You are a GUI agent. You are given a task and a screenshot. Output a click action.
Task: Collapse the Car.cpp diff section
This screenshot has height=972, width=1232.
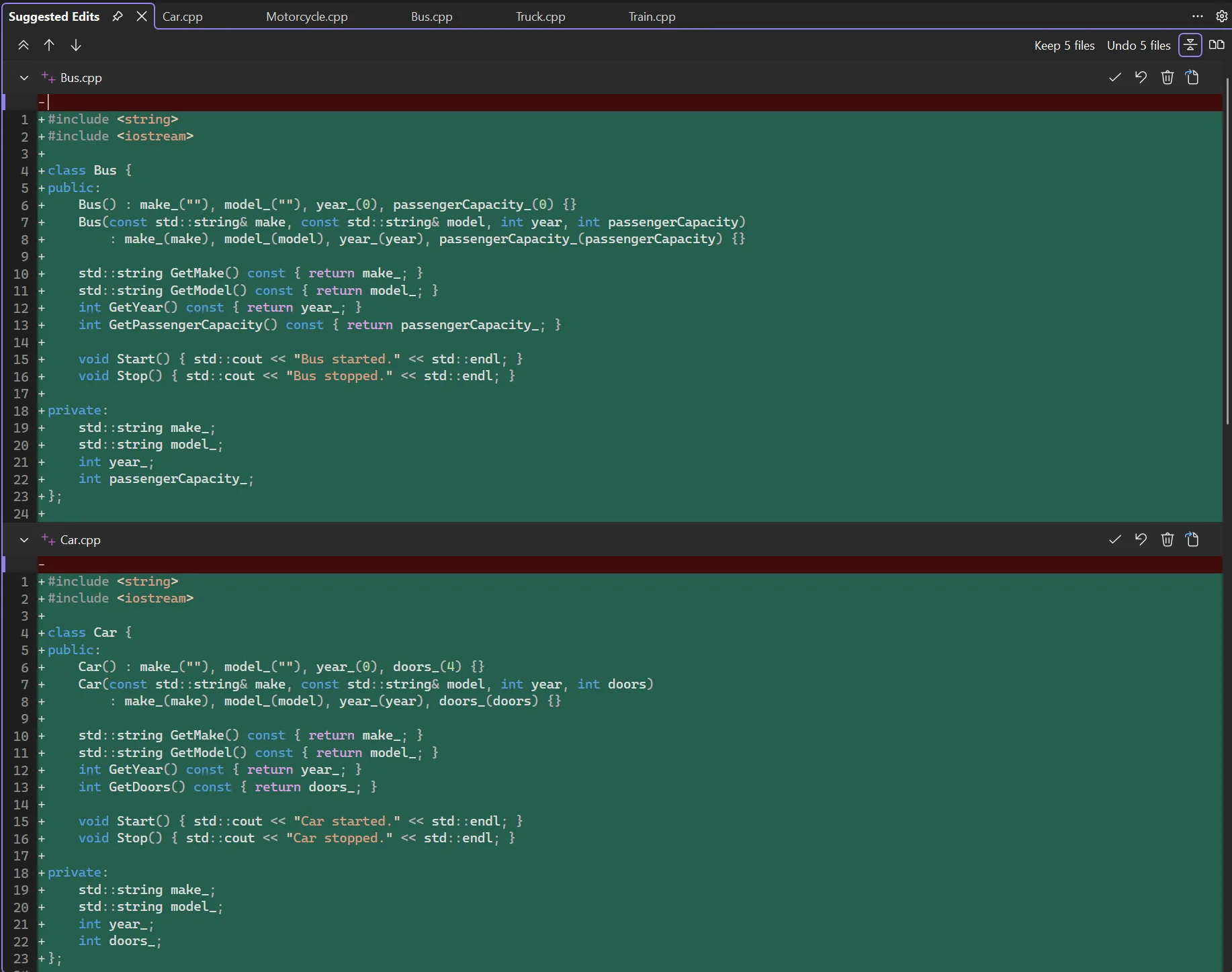click(24, 540)
